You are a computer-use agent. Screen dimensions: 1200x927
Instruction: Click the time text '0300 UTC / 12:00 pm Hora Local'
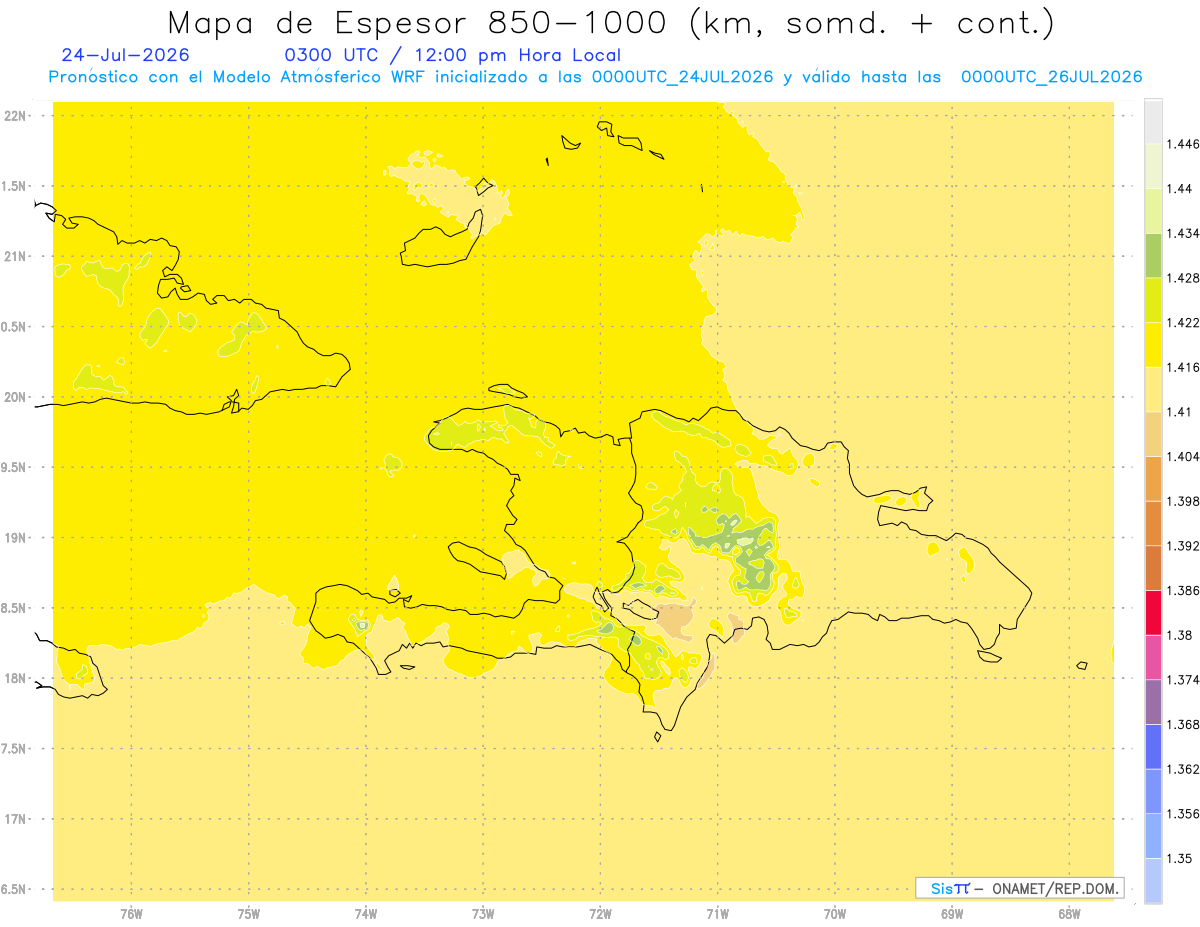pyautogui.click(x=453, y=56)
